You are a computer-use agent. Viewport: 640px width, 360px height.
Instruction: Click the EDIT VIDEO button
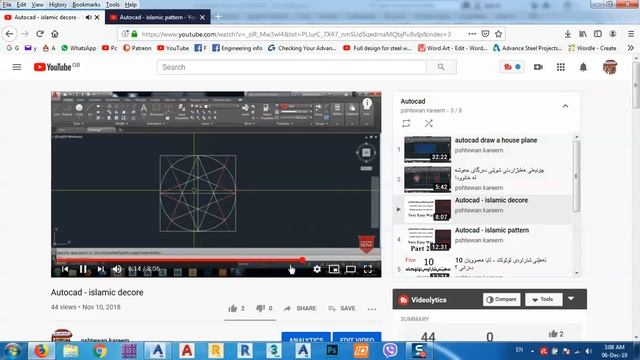(x=357, y=338)
